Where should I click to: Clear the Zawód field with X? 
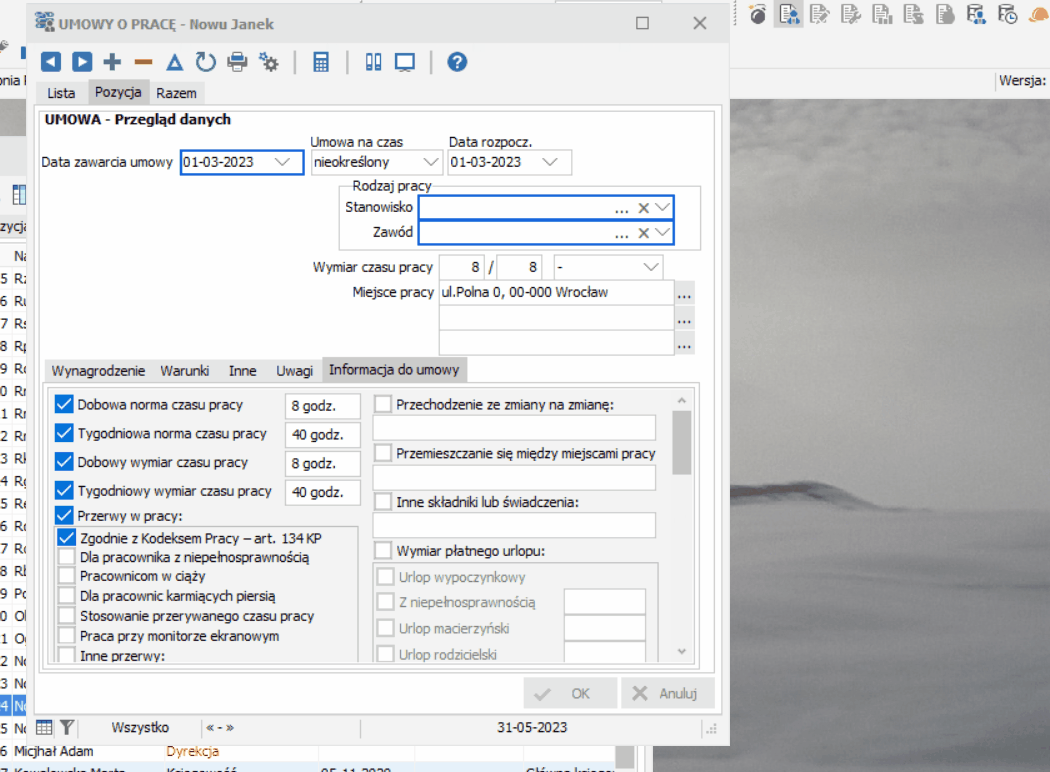coord(644,233)
